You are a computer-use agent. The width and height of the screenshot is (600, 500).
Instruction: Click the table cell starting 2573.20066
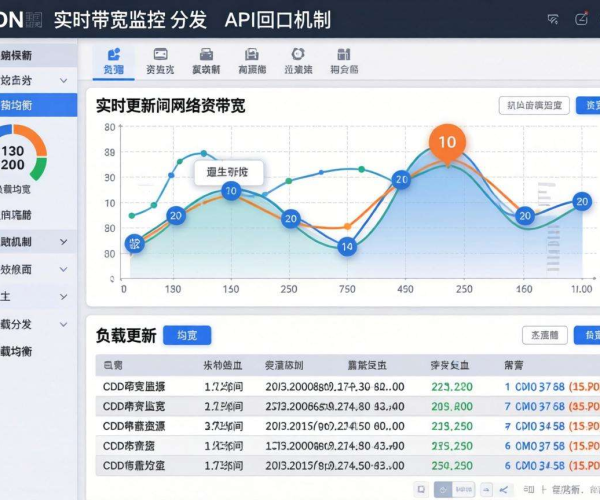335,406
